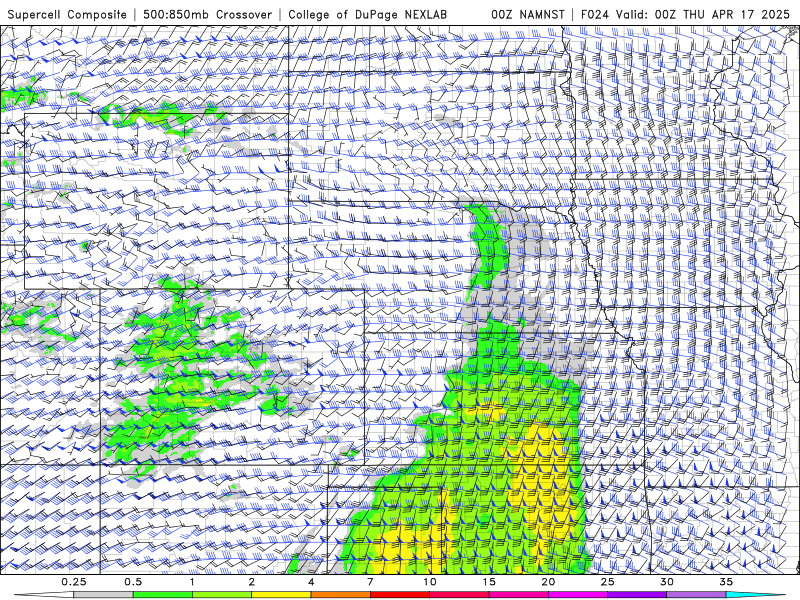Click the legend value 20
Image resolution: width=800 pixels, height=600 pixels.
click(x=548, y=582)
